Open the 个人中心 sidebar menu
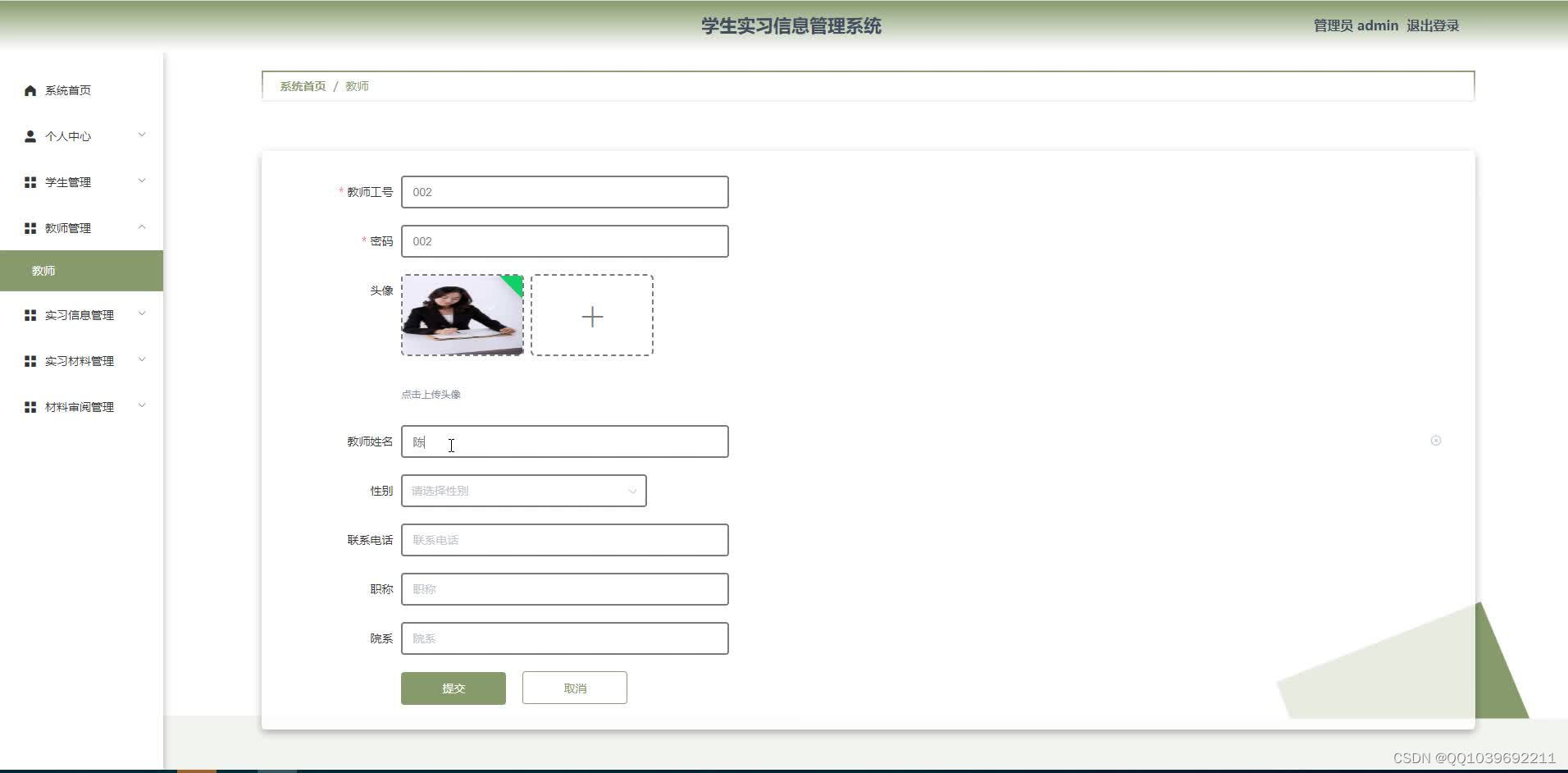1568x773 pixels. [x=82, y=136]
